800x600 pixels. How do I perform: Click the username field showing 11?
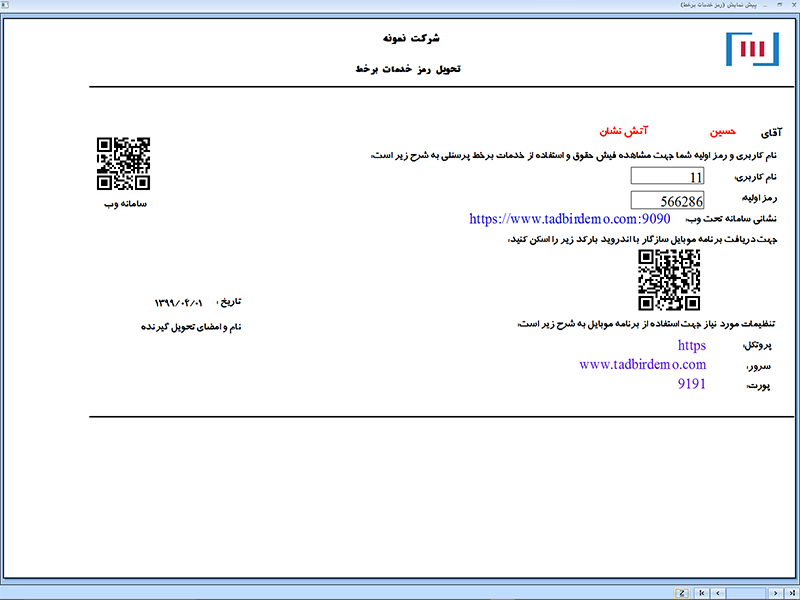668,177
